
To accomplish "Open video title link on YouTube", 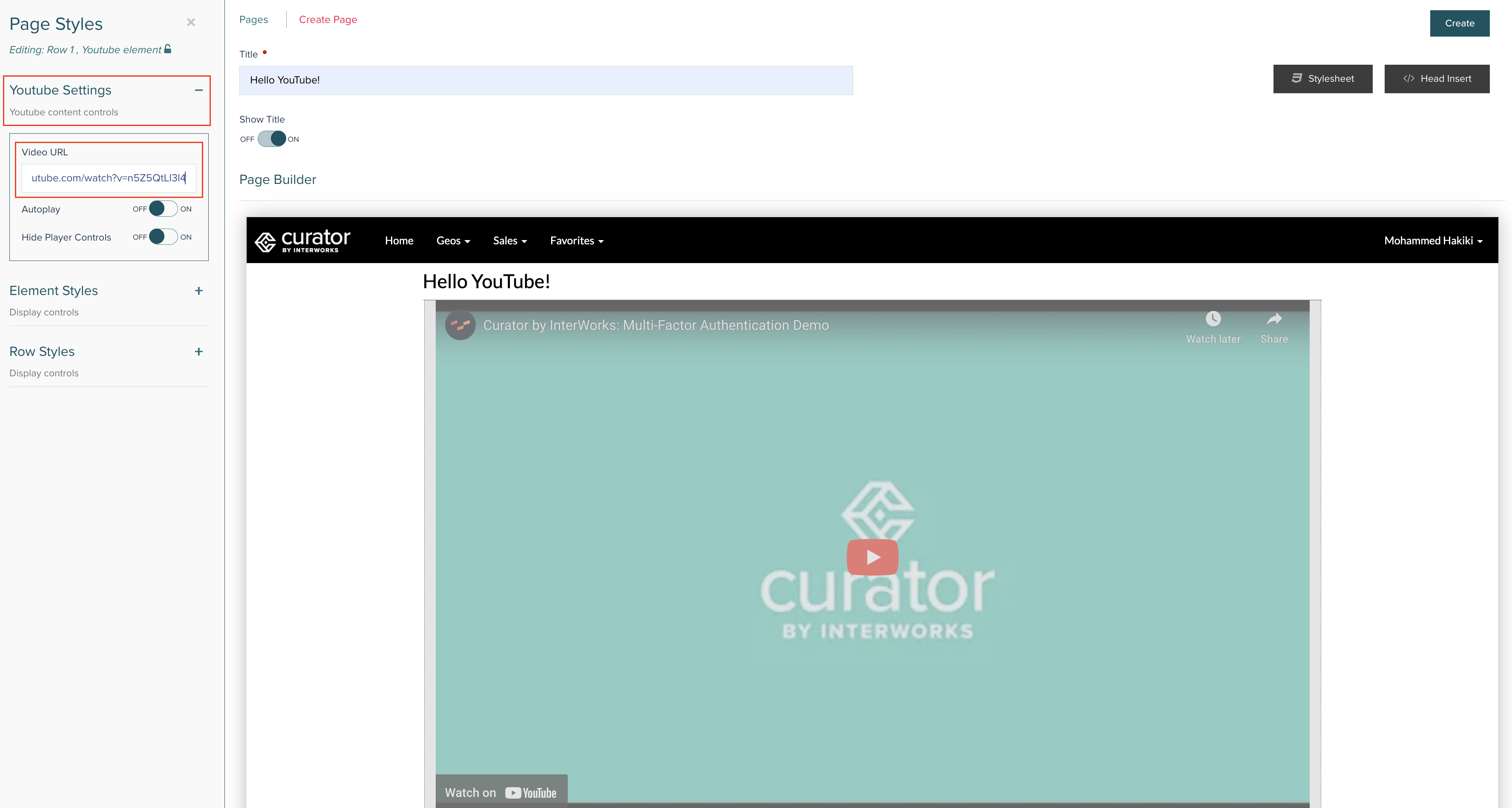I will (x=655, y=325).
